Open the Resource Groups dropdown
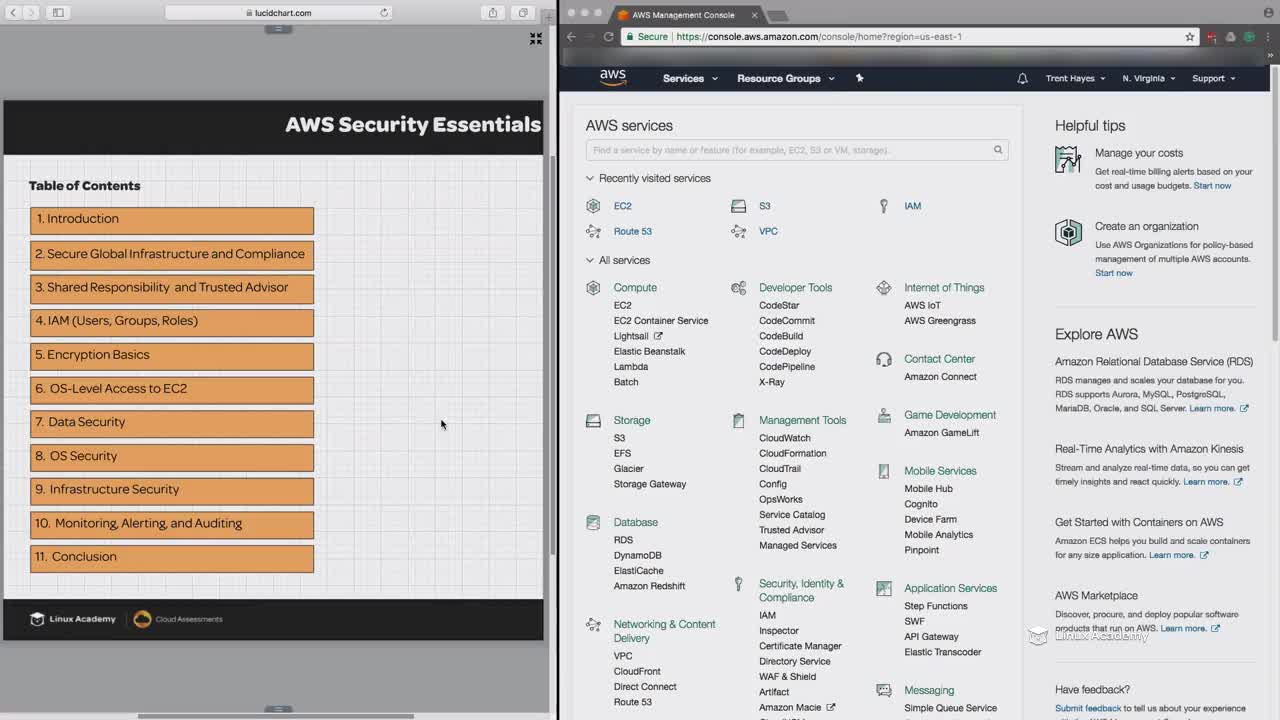Viewport: 1280px width, 720px height. (785, 78)
